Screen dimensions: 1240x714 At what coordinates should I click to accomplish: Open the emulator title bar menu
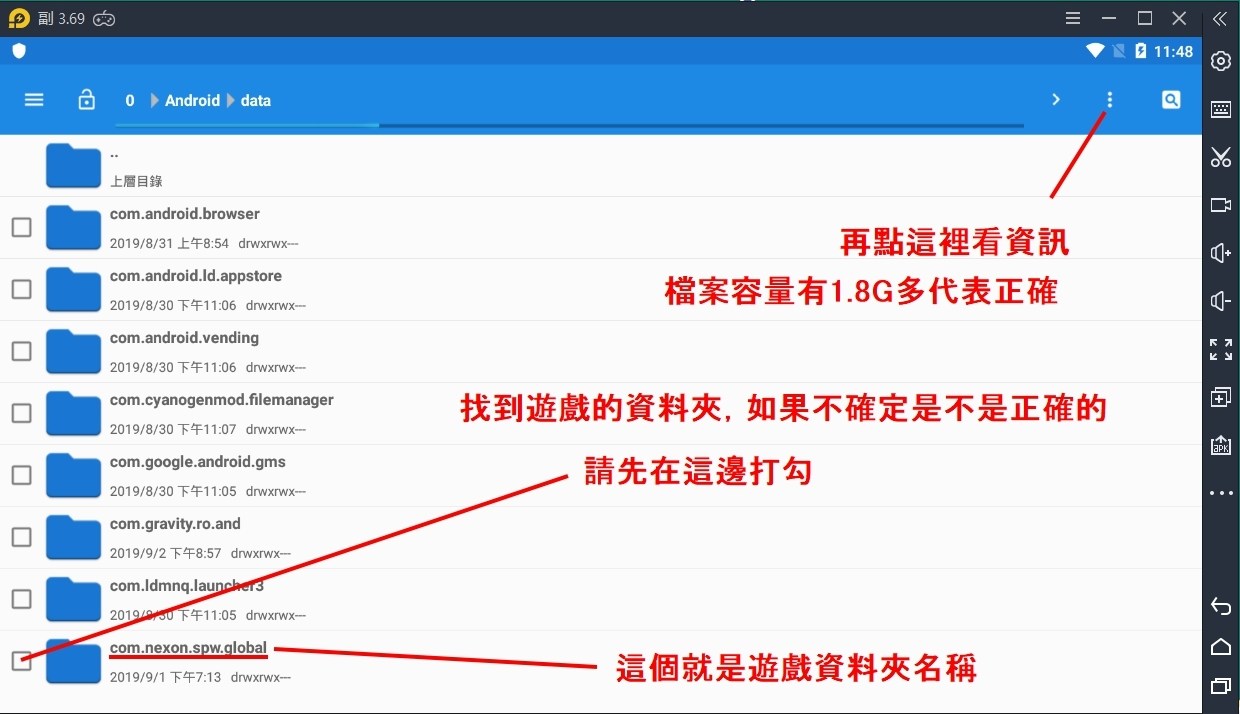point(1073,18)
